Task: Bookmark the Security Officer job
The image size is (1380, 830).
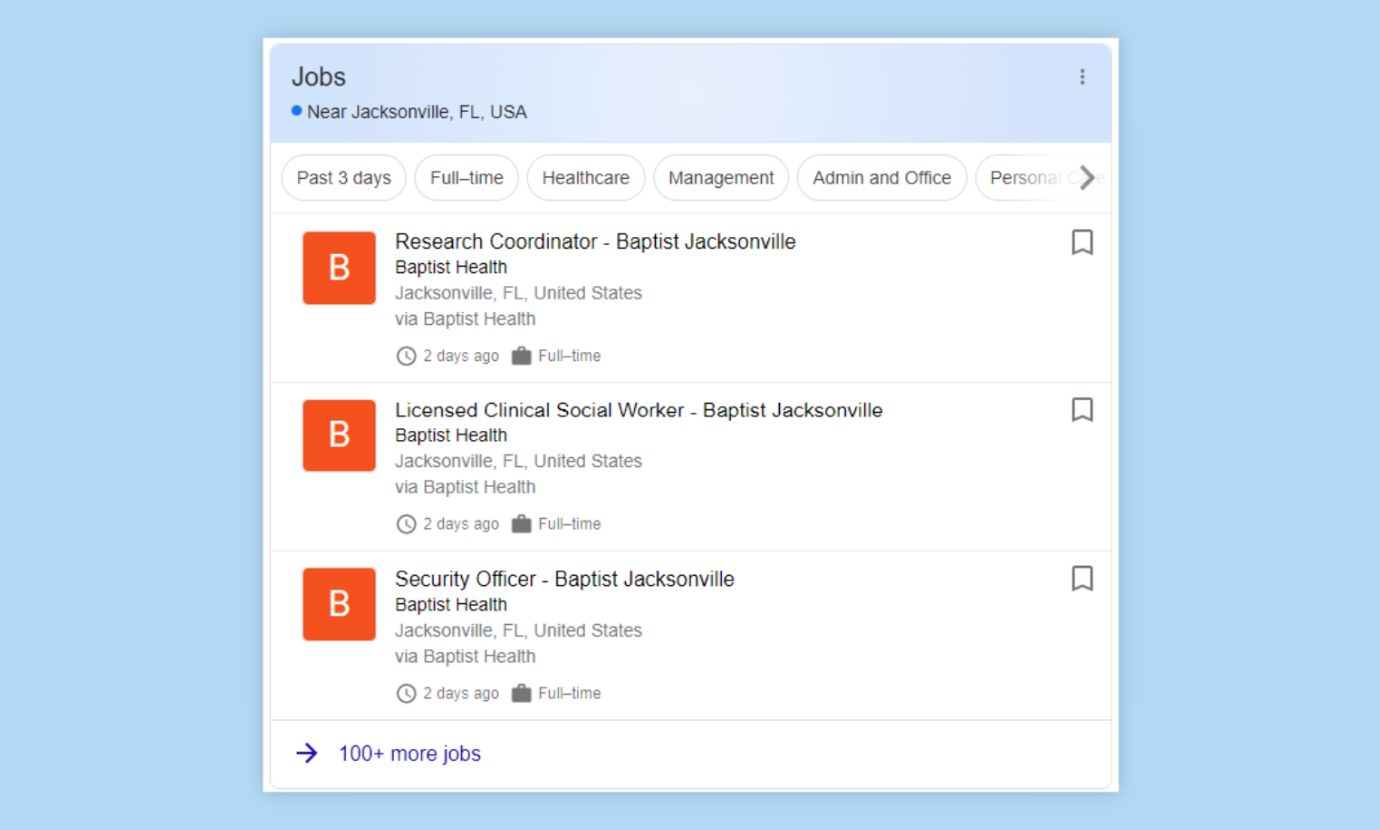Action: pyautogui.click(x=1081, y=579)
